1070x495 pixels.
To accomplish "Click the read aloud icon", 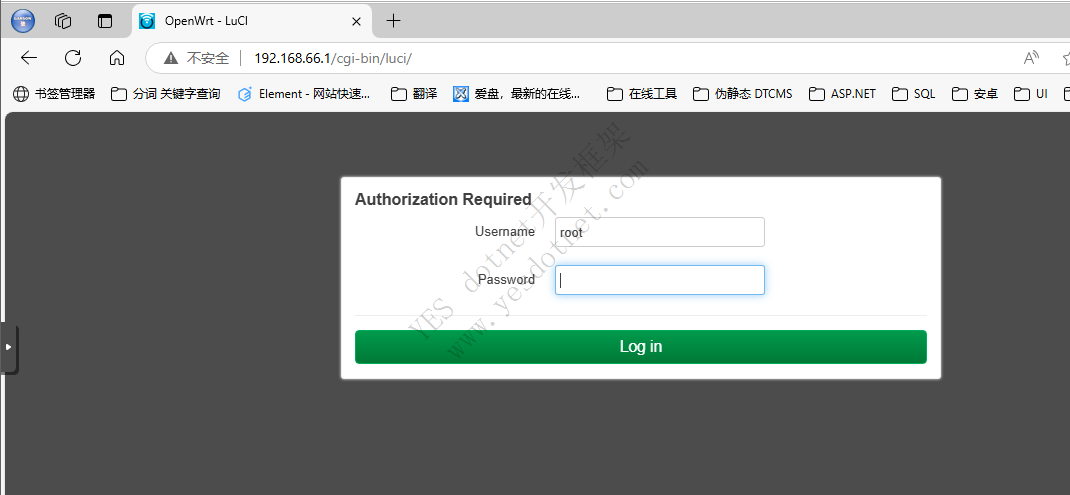I will [x=1031, y=58].
